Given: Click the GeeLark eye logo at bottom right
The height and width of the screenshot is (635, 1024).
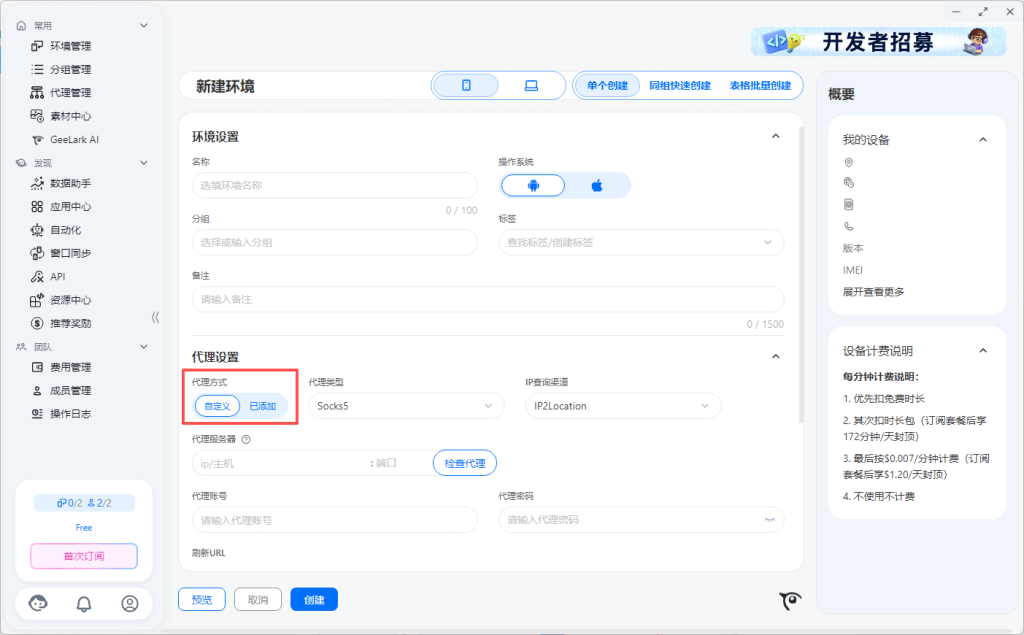Looking at the screenshot, I should coord(791,600).
